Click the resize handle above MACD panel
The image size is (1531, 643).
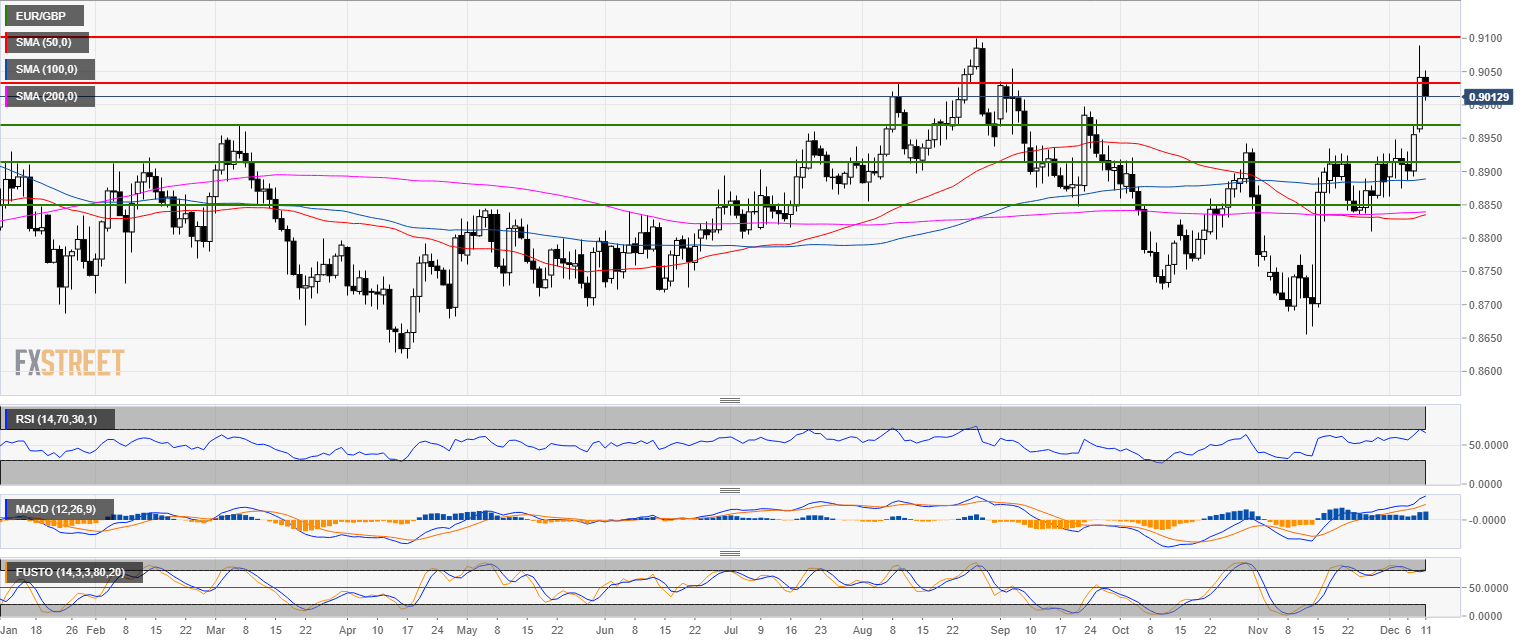730,490
